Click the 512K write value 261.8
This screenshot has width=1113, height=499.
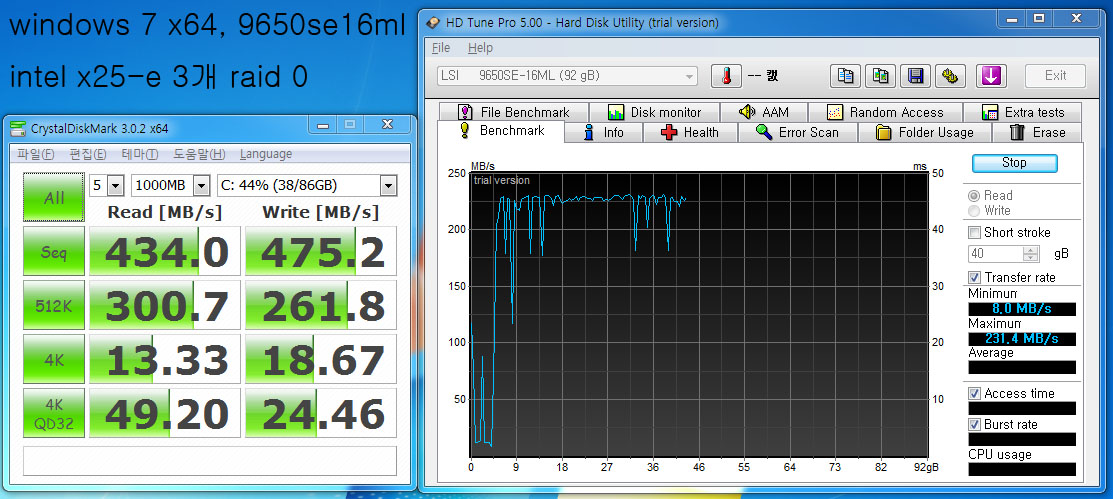pyautogui.click(x=321, y=305)
